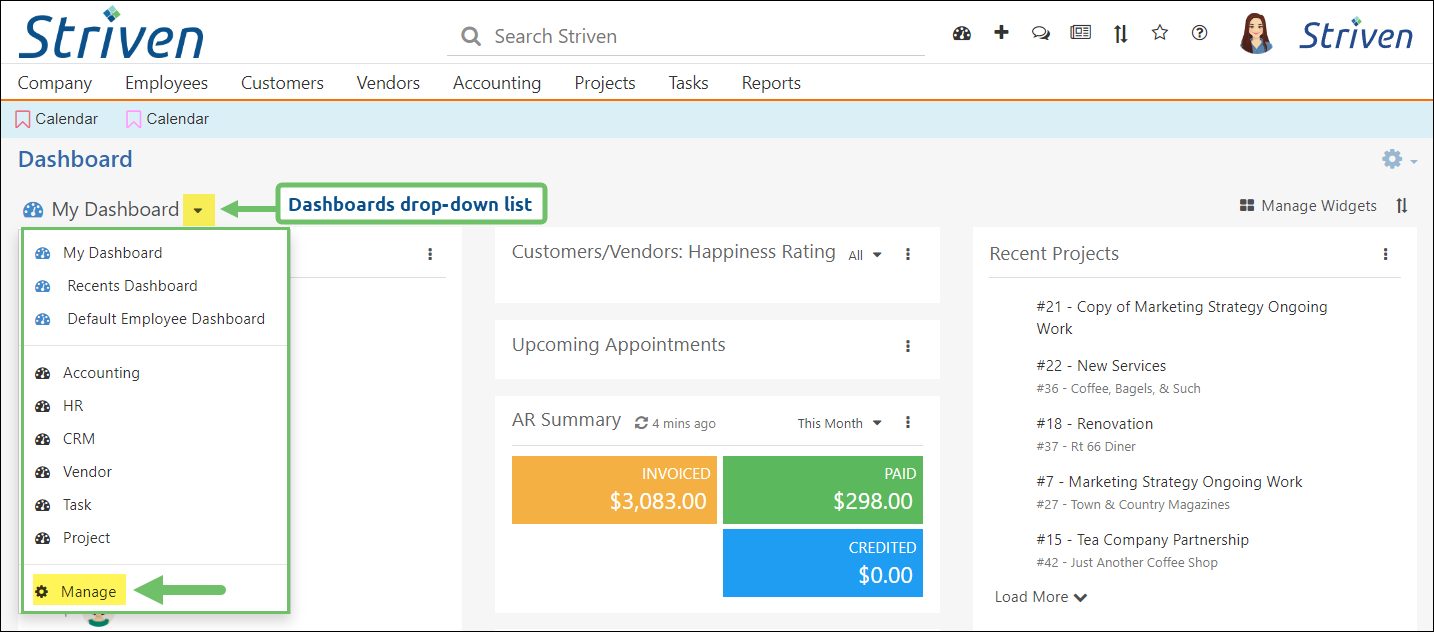1434x632 pixels.
Task: Open the help question mark icon
Action: point(1200,33)
